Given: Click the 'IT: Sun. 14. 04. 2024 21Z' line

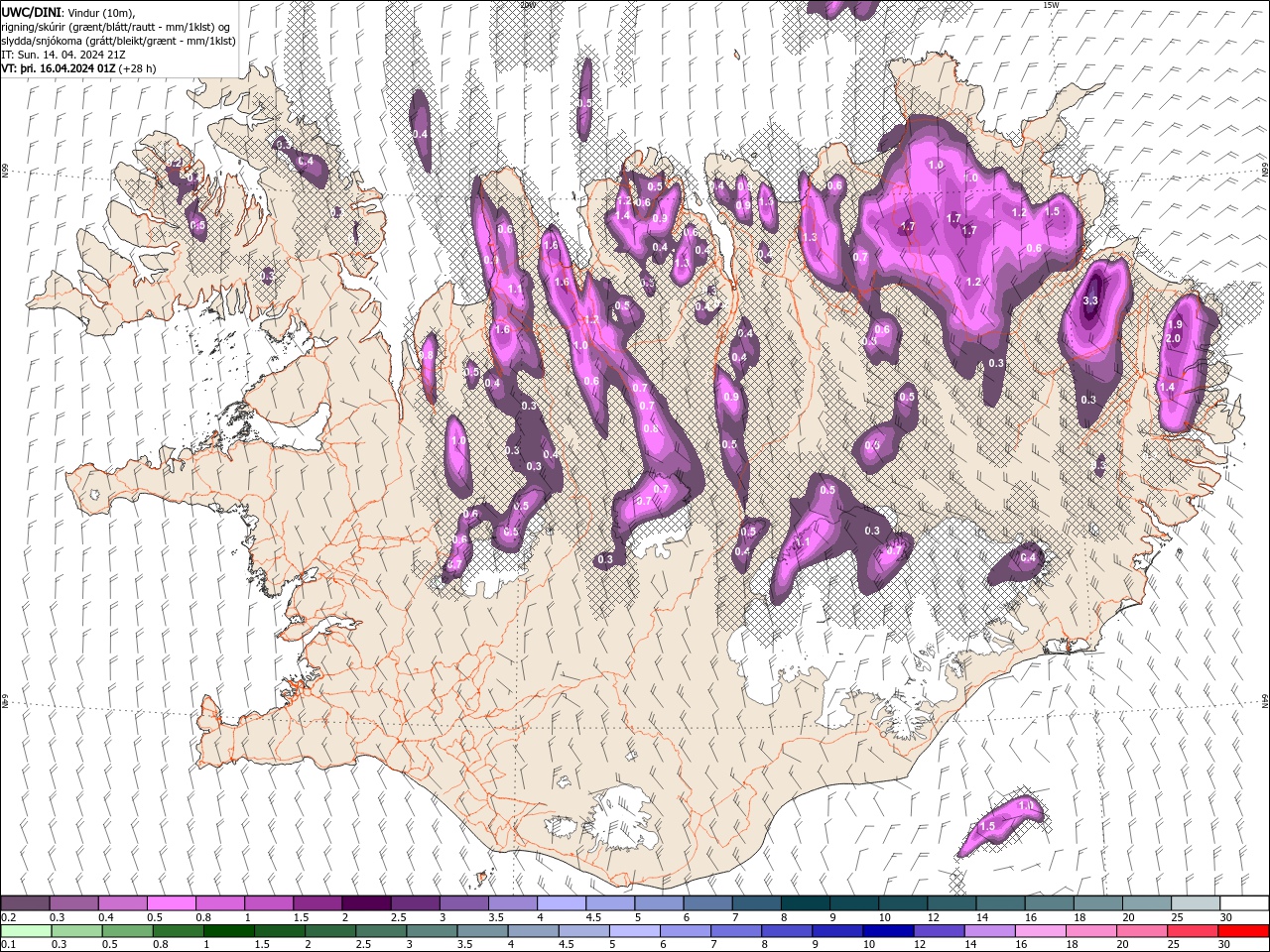Looking at the screenshot, I should 63,55.
